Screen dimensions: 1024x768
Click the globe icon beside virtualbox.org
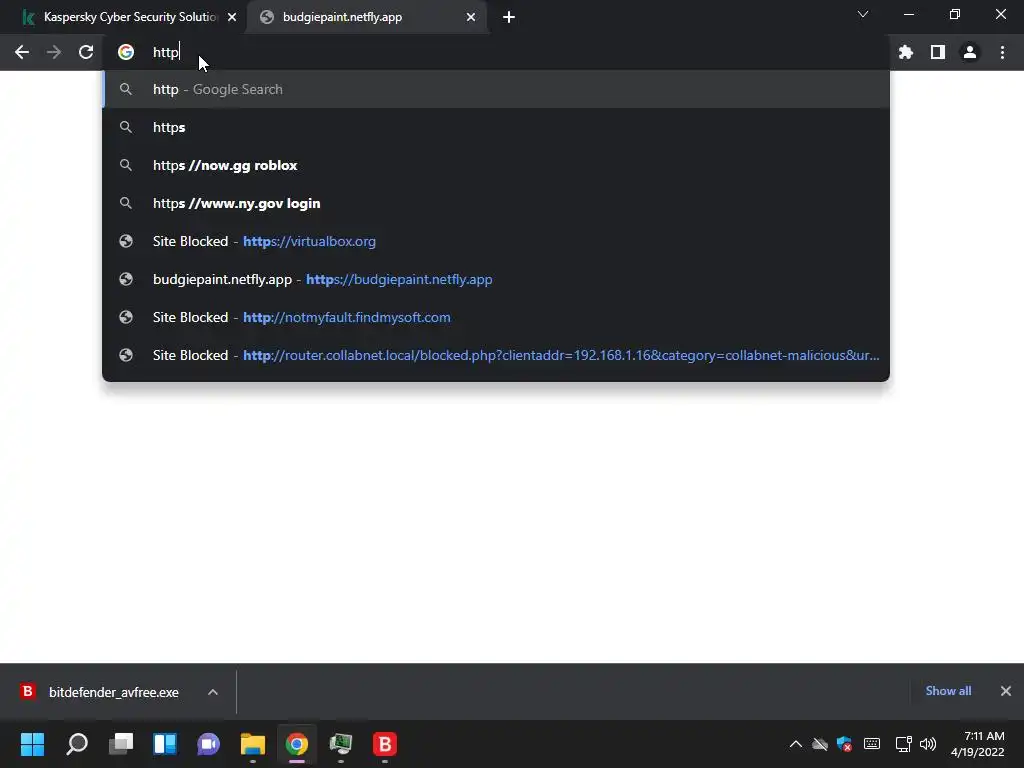pos(126,241)
